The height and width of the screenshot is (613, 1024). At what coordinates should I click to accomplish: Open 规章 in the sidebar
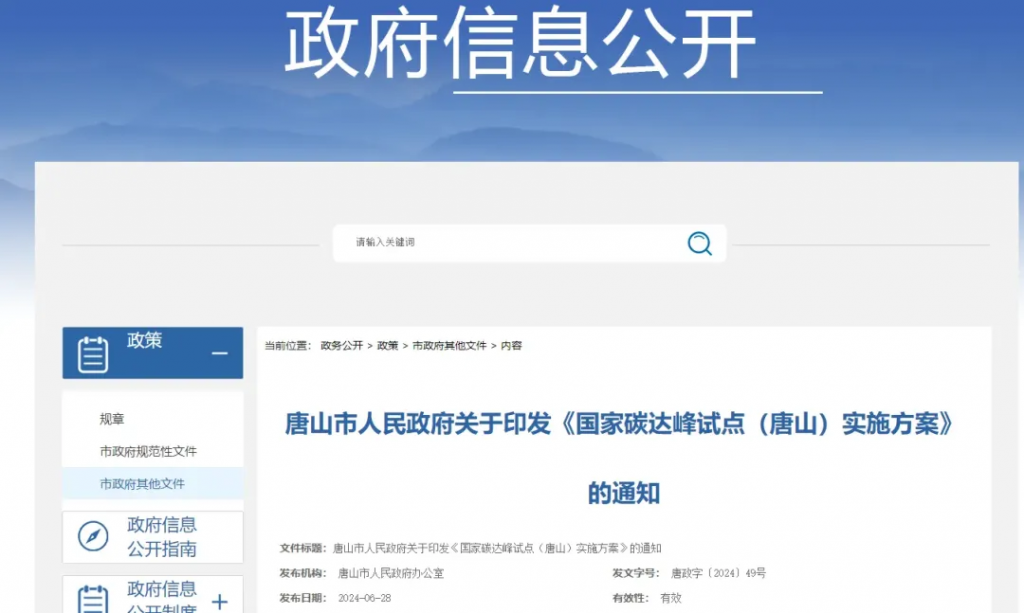112,420
